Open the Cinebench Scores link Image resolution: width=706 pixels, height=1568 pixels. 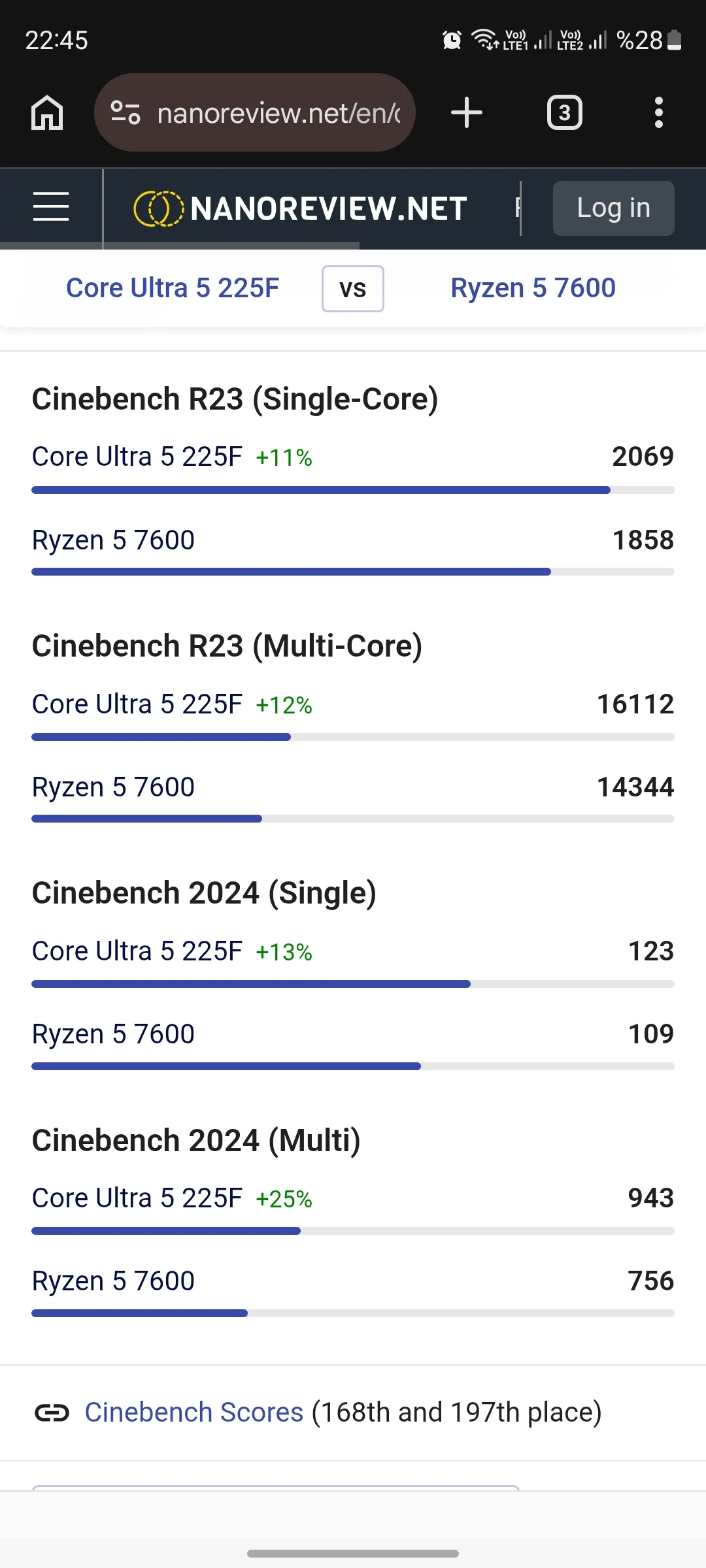pos(194,1413)
